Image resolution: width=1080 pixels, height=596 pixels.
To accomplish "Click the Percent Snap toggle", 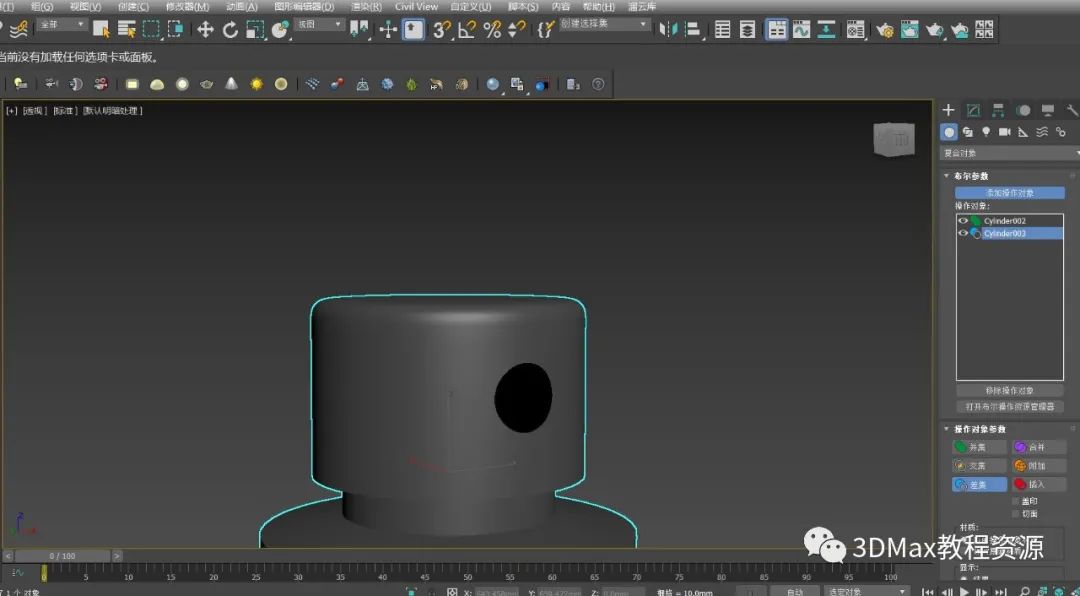I will coord(492,30).
